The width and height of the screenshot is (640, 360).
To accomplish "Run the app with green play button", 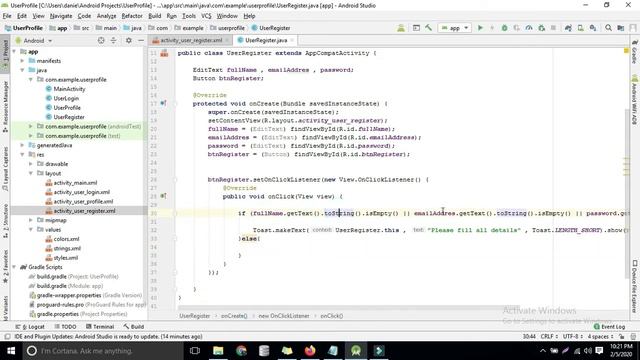I will 480,28.
